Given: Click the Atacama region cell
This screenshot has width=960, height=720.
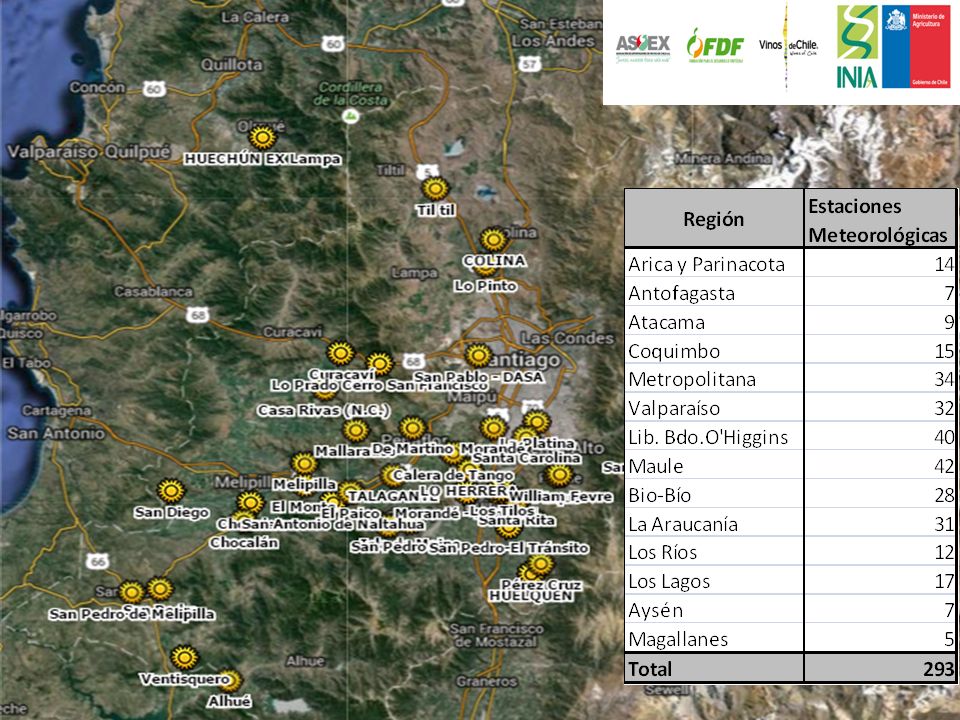Looking at the screenshot, I should pyautogui.click(x=714, y=322).
